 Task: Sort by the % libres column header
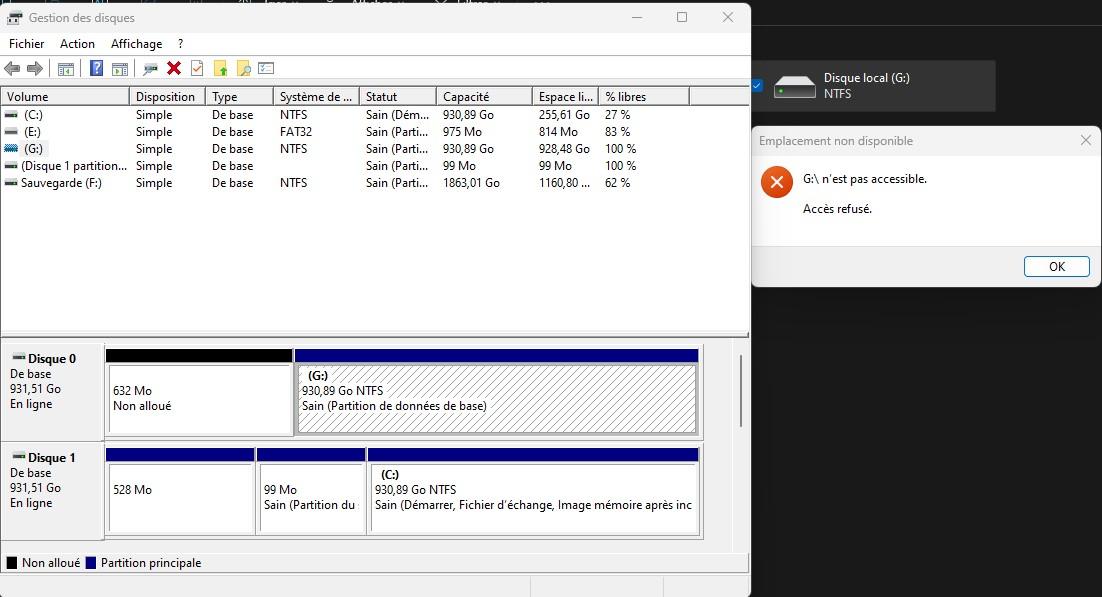pos(644,96)
